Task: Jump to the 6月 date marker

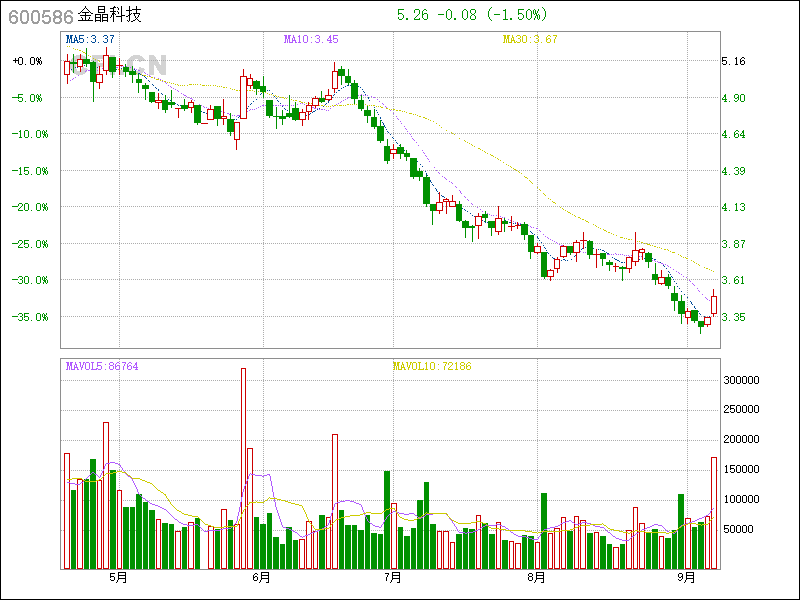Action: click(x=262, y=578)
